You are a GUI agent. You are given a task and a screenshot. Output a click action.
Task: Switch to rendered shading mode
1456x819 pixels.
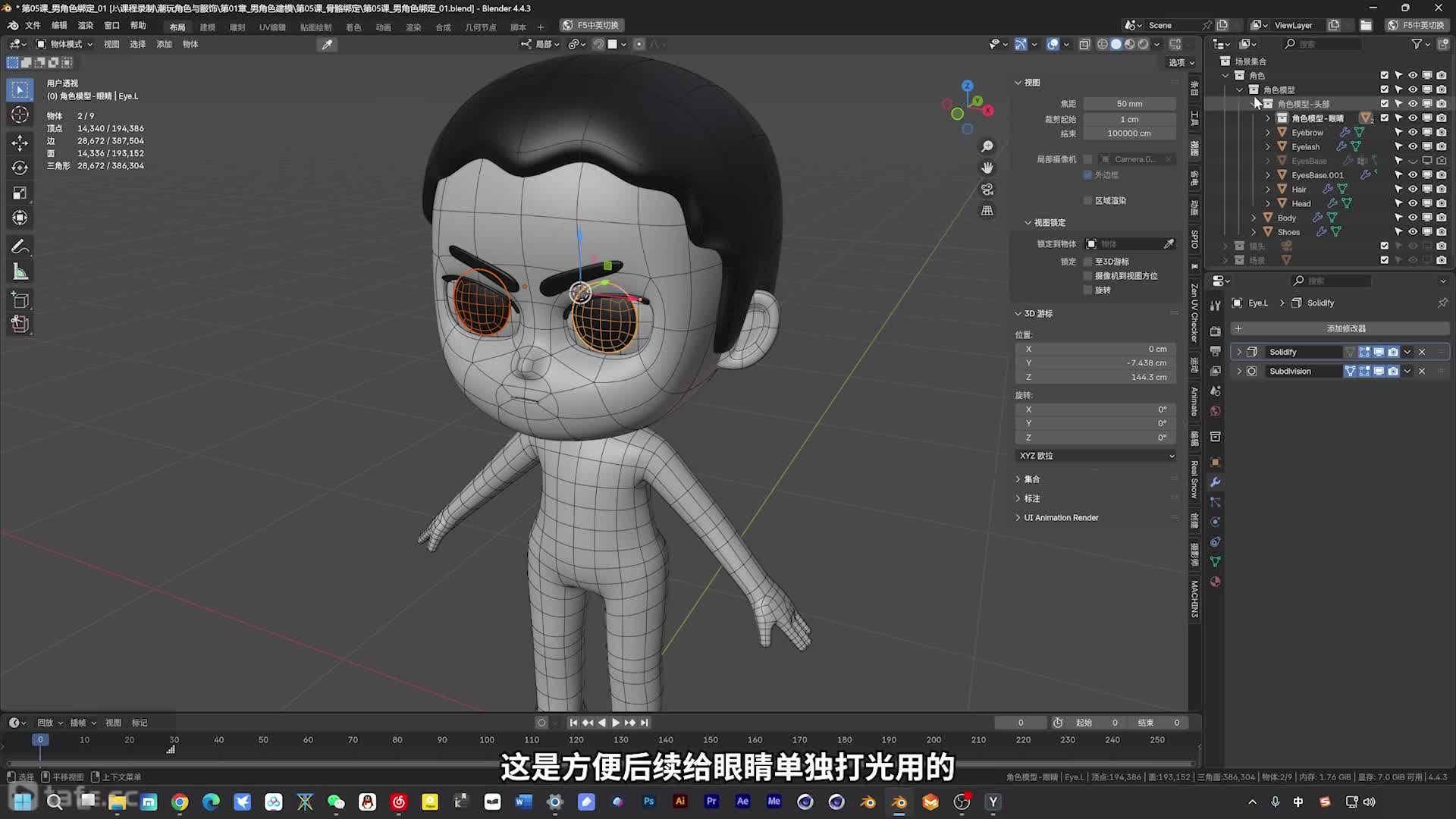[1144, 45]
